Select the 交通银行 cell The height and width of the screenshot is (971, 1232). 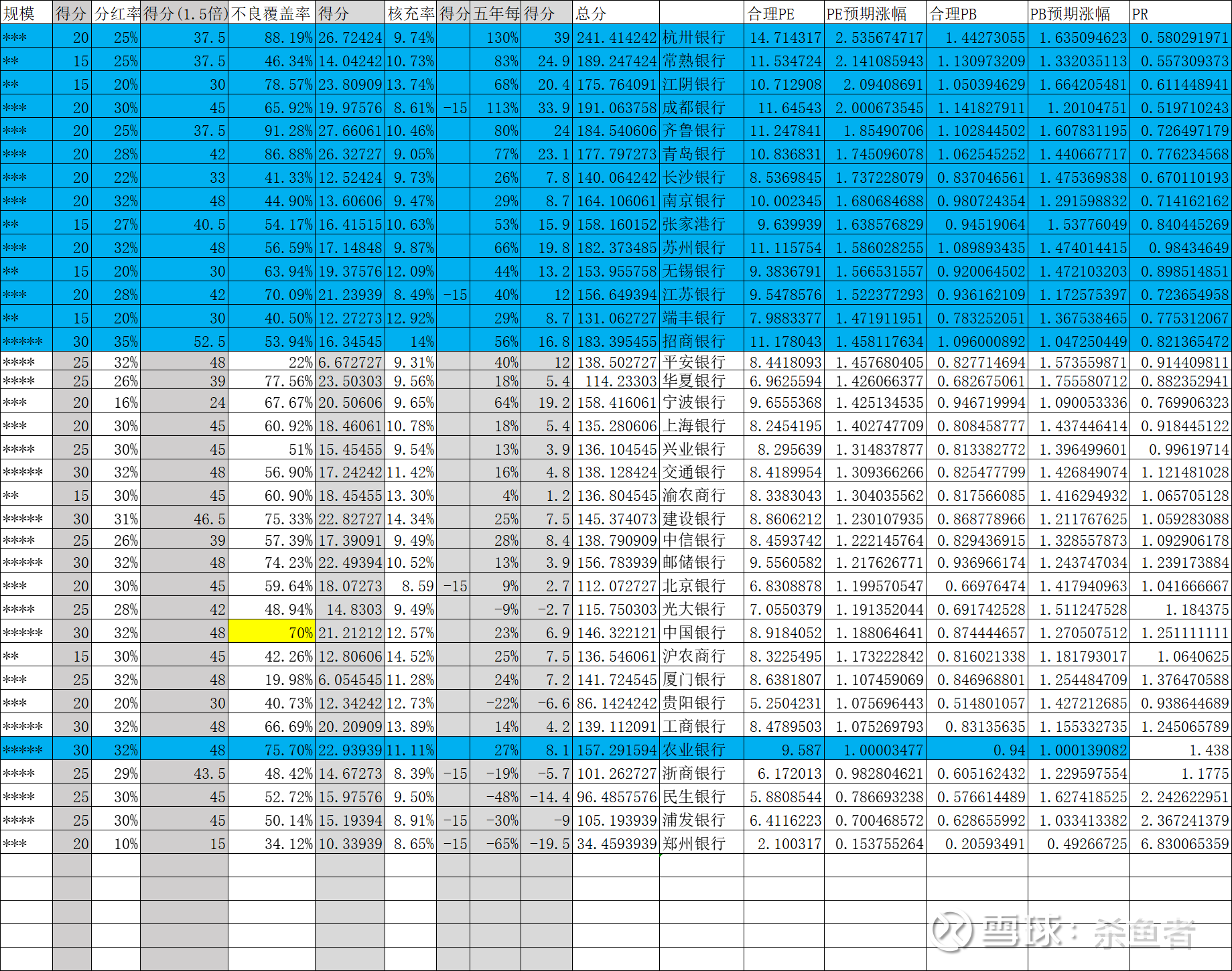[x=701, y=472]
